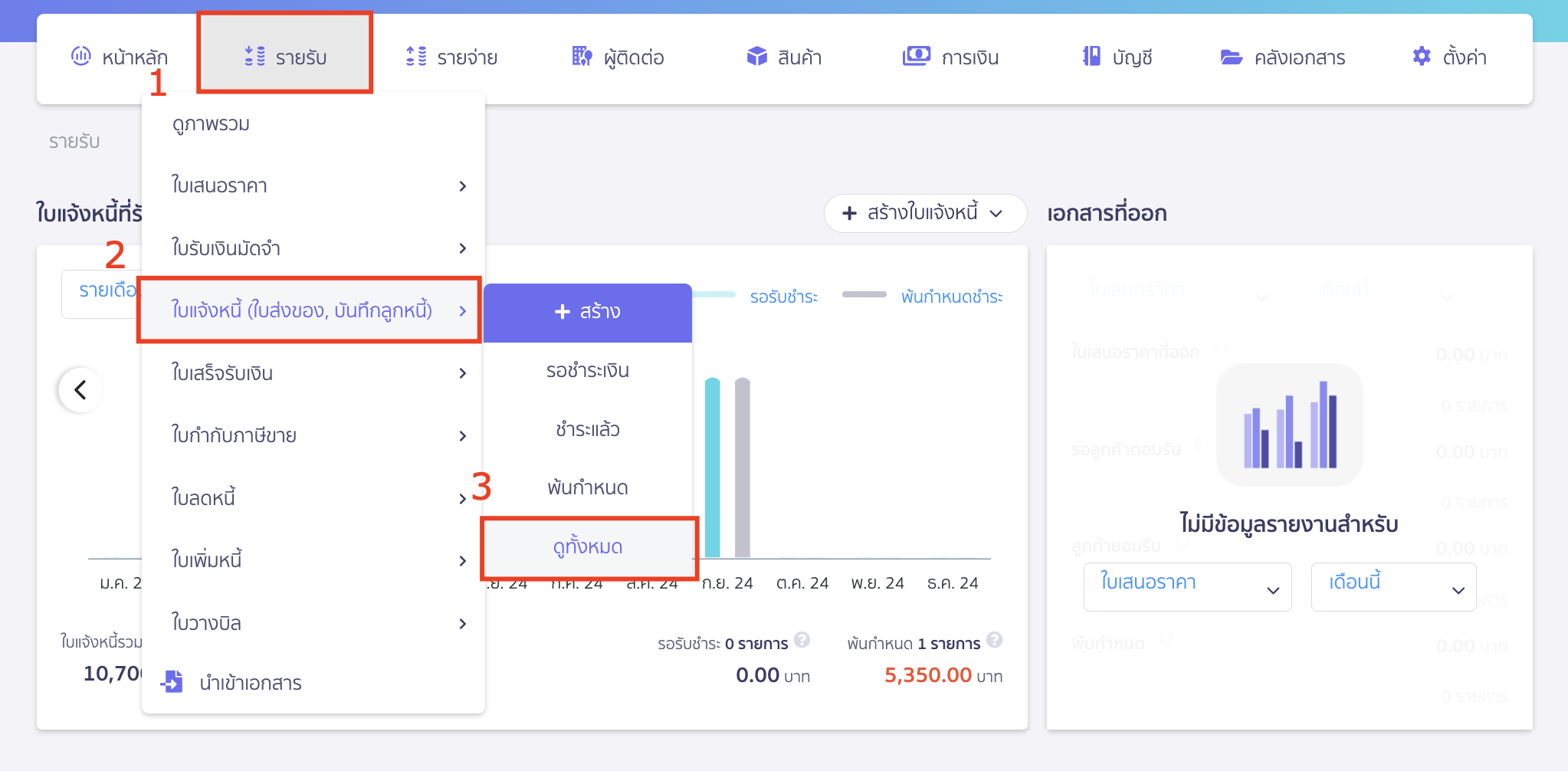Click chevron arrow beside ใบวางบิล
Viewport: 1568px width, 771px height.
click(462, 624)
